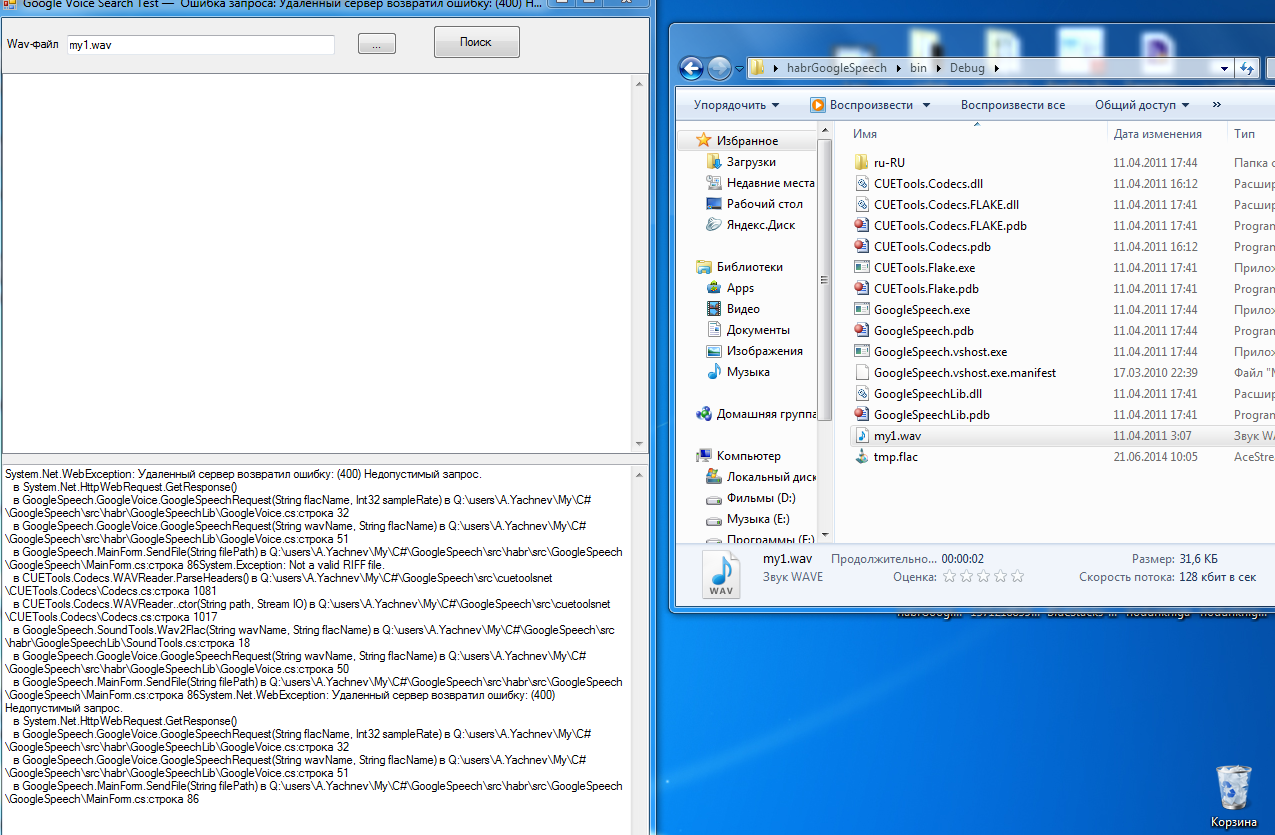Screen dimensions: 1275x835
Task: Click tmp.flac date 21.06.2014 10:05
Action: [1155, 456]
